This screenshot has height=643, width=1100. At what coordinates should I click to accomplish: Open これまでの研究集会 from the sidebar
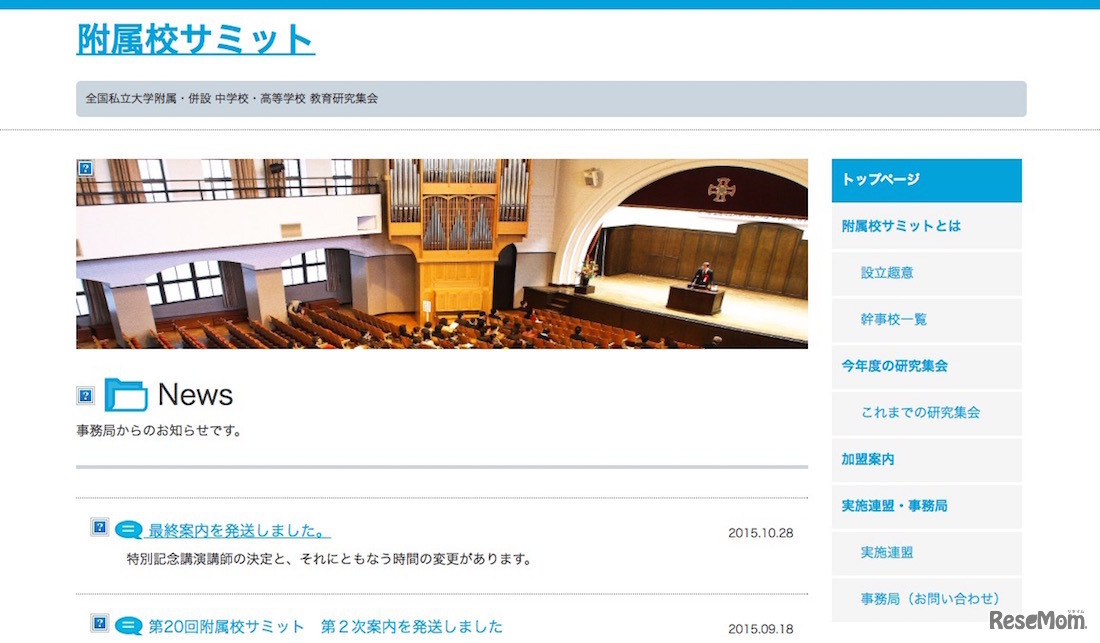(x=920, y=412)
